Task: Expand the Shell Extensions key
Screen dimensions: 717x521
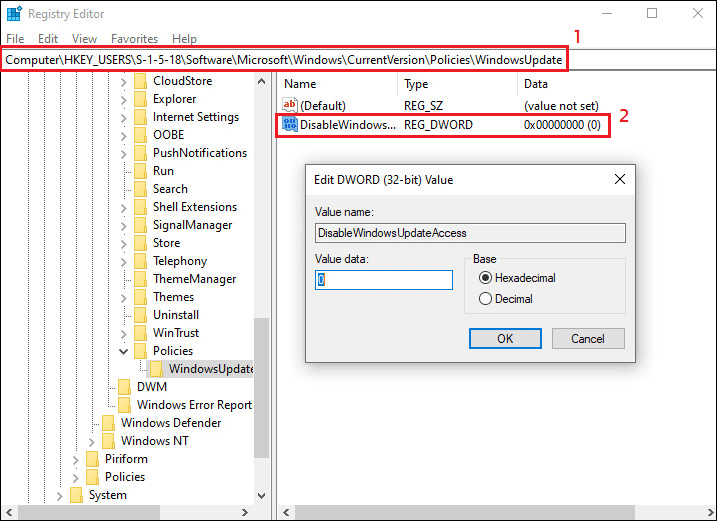Action: [123, 208]
